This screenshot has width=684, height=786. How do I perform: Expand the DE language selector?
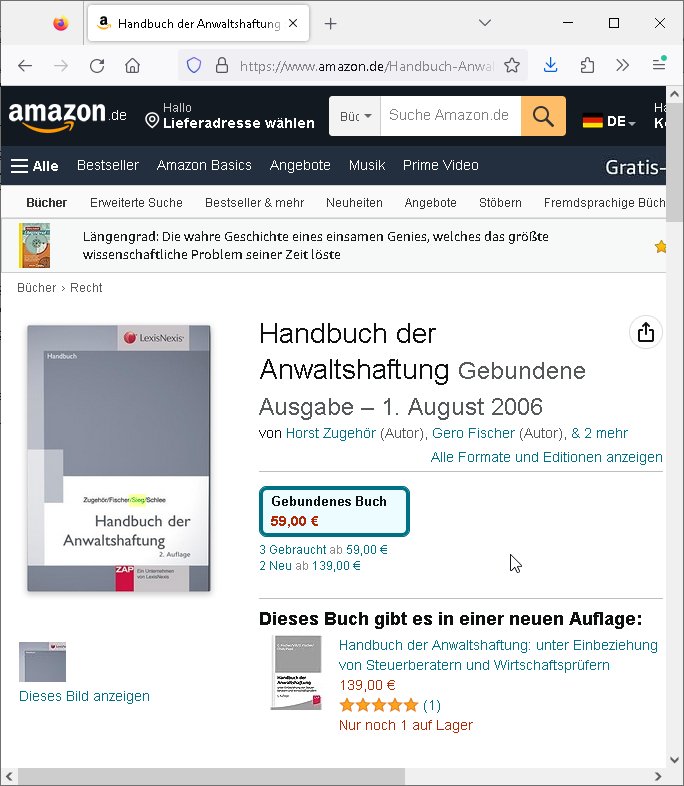[609, 121]
